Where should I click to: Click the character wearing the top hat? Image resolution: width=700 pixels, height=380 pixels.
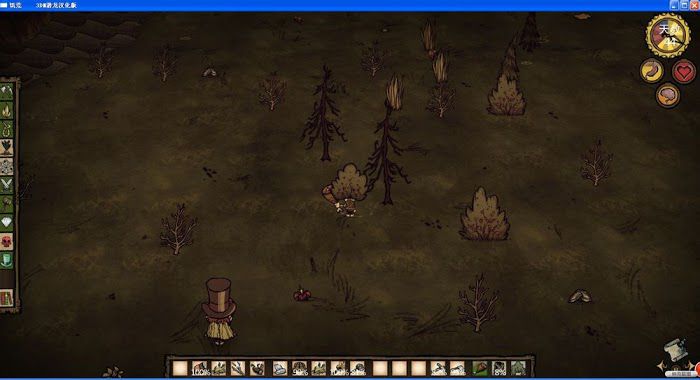219,311
